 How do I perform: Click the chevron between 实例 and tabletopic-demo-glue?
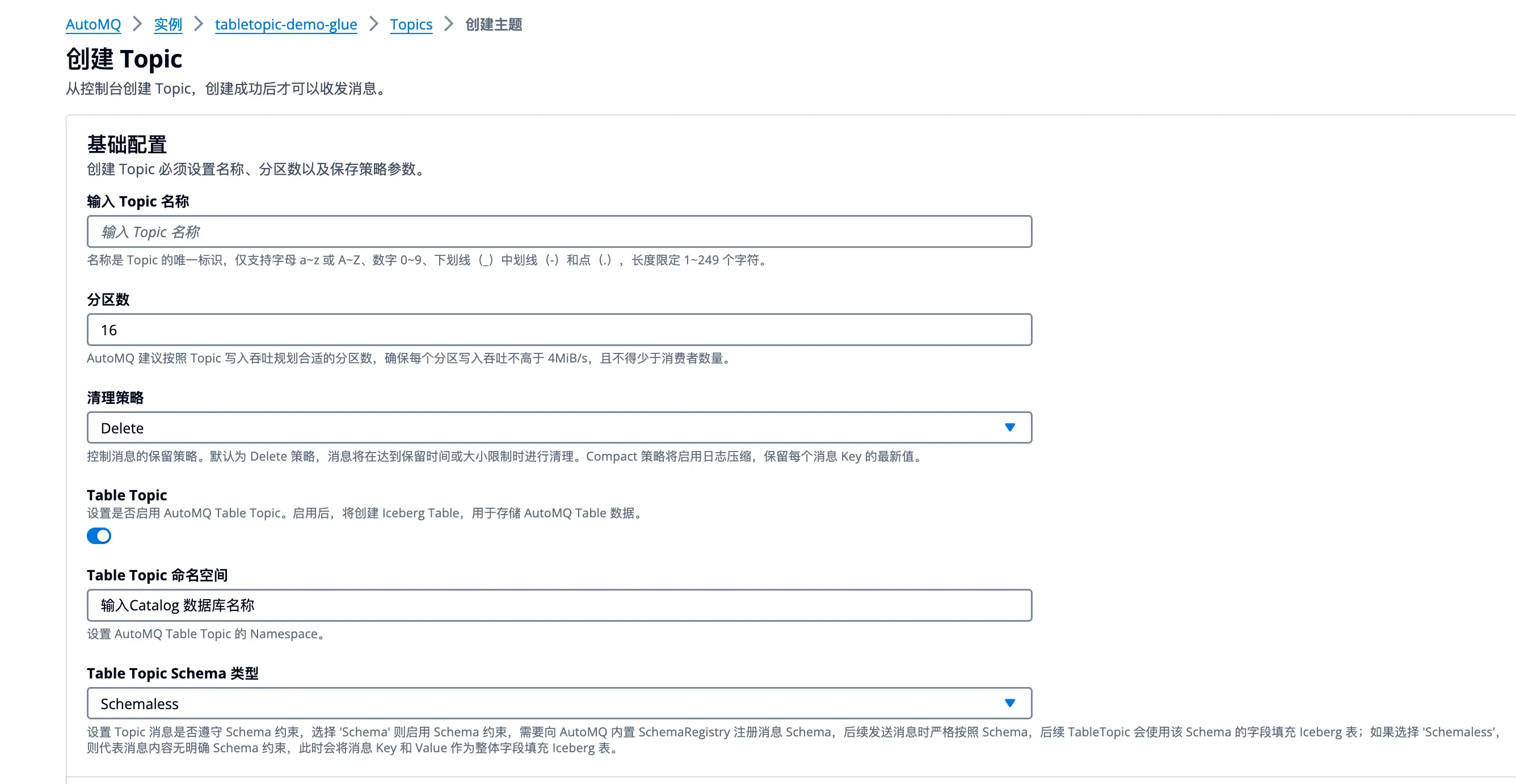pos(199,25)
